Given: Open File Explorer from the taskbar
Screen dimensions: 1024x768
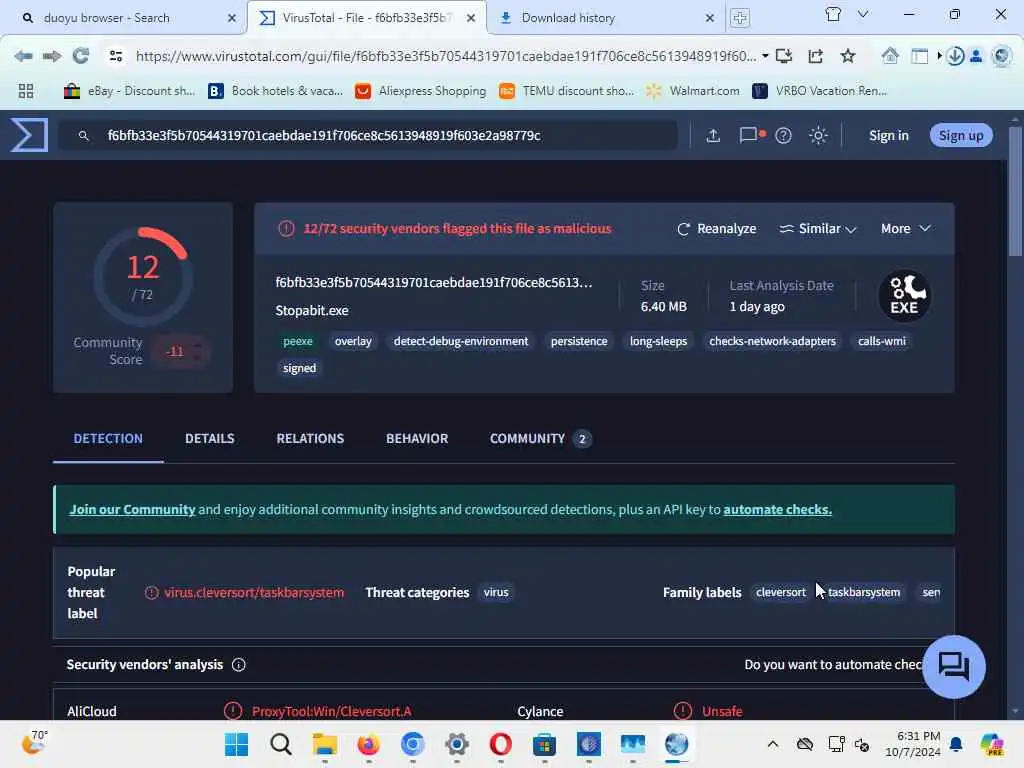Looking at the screenshot, I should [325, 744].
